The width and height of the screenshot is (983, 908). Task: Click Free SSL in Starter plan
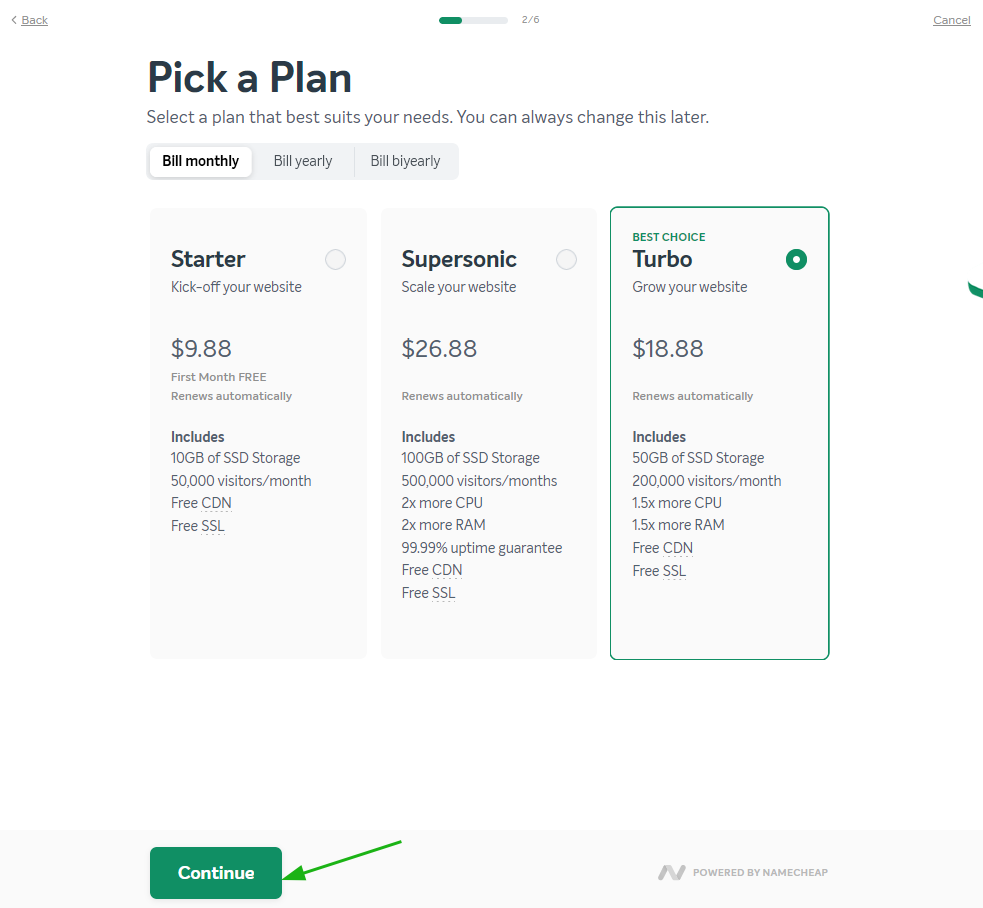tap(197, 525)
